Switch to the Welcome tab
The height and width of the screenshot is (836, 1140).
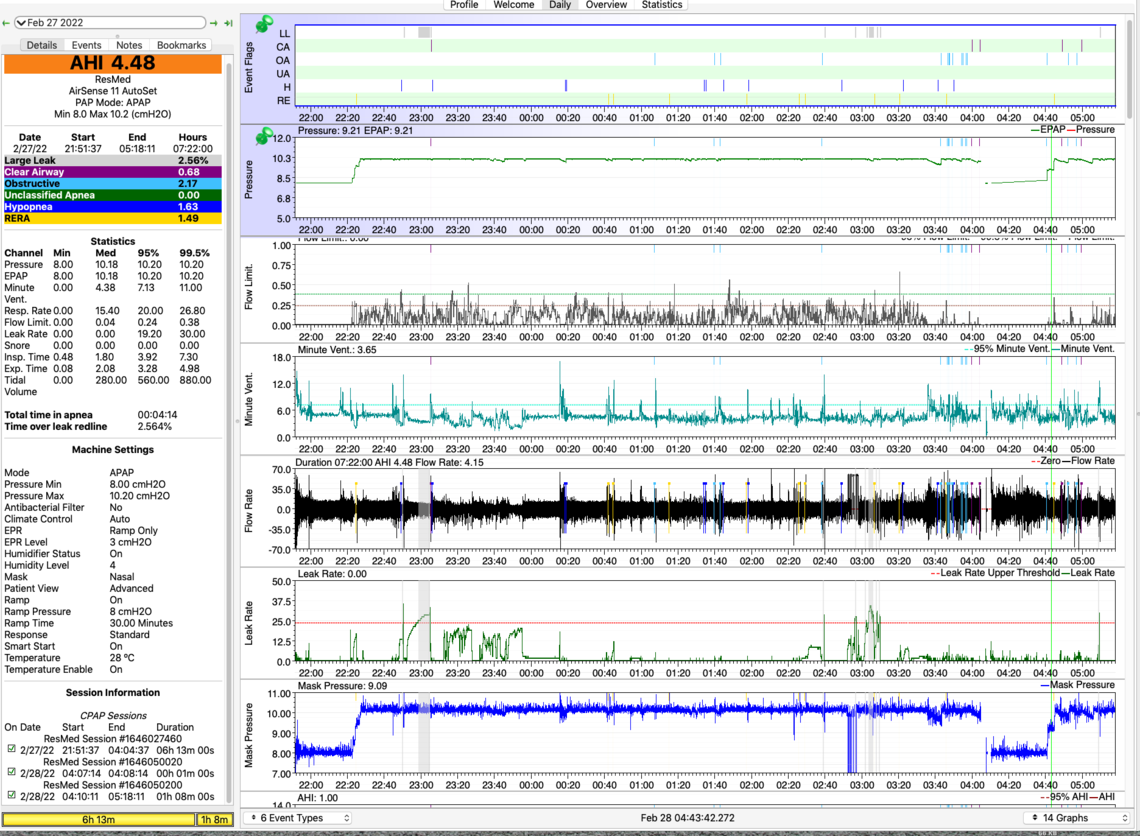coord(514,4)
